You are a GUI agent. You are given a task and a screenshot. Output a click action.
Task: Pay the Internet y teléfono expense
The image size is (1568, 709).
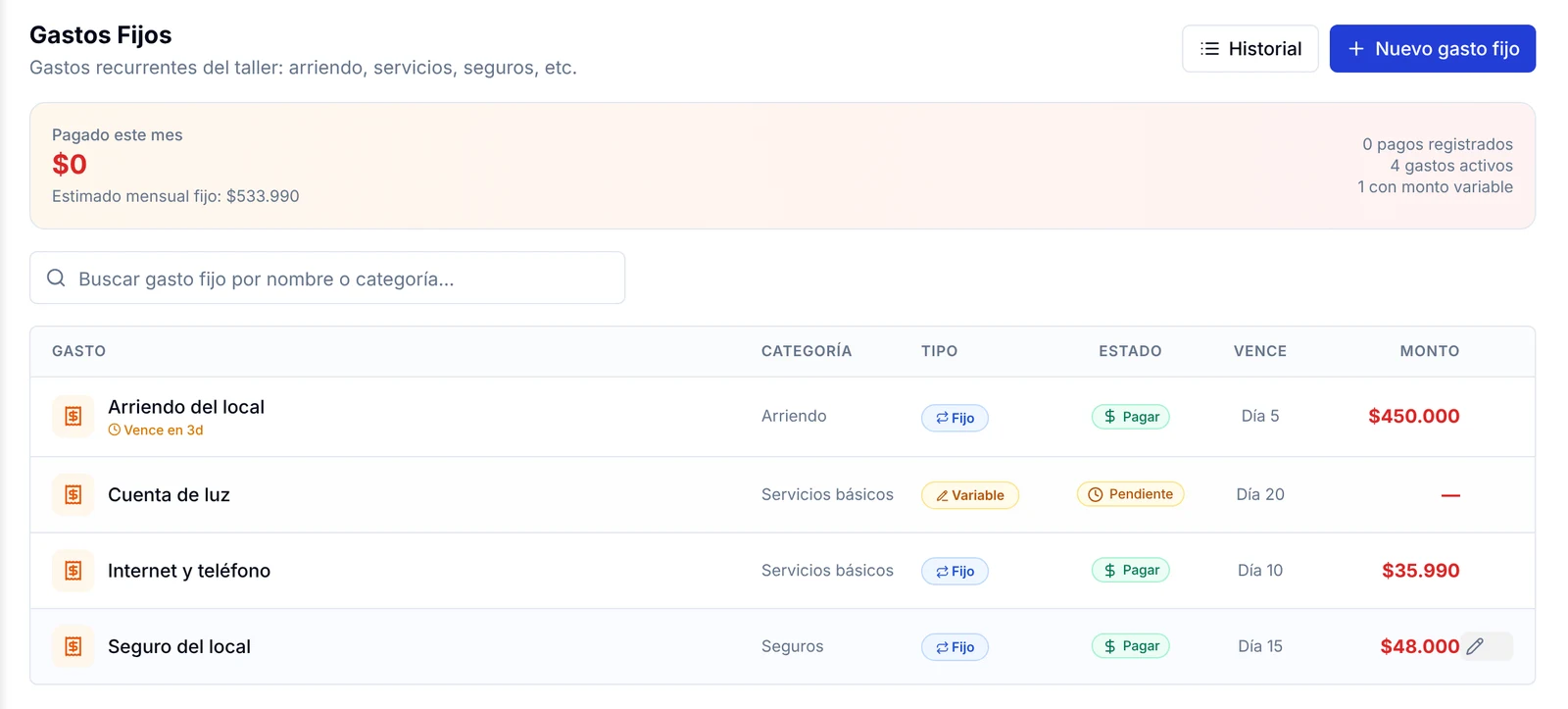tap(1131, 570)
